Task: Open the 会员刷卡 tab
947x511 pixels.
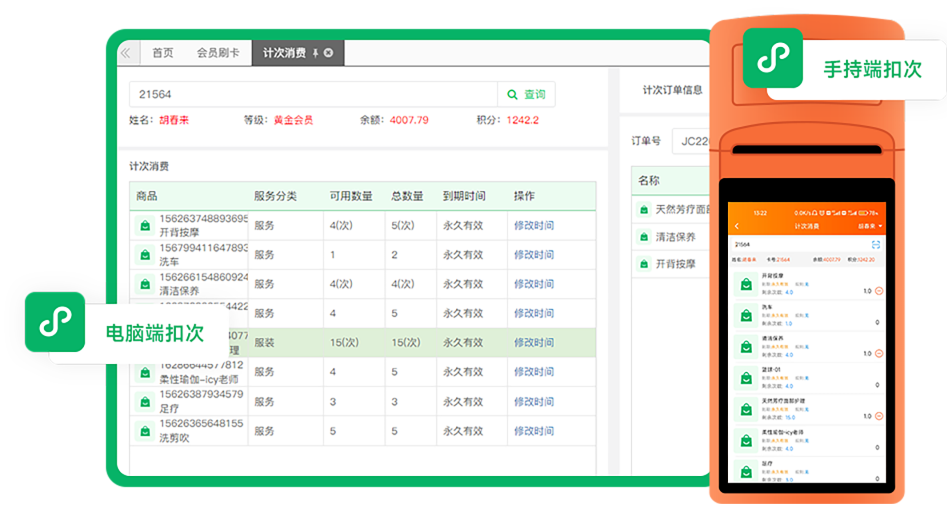Action: pyautogui.click(x=217, y=53)
